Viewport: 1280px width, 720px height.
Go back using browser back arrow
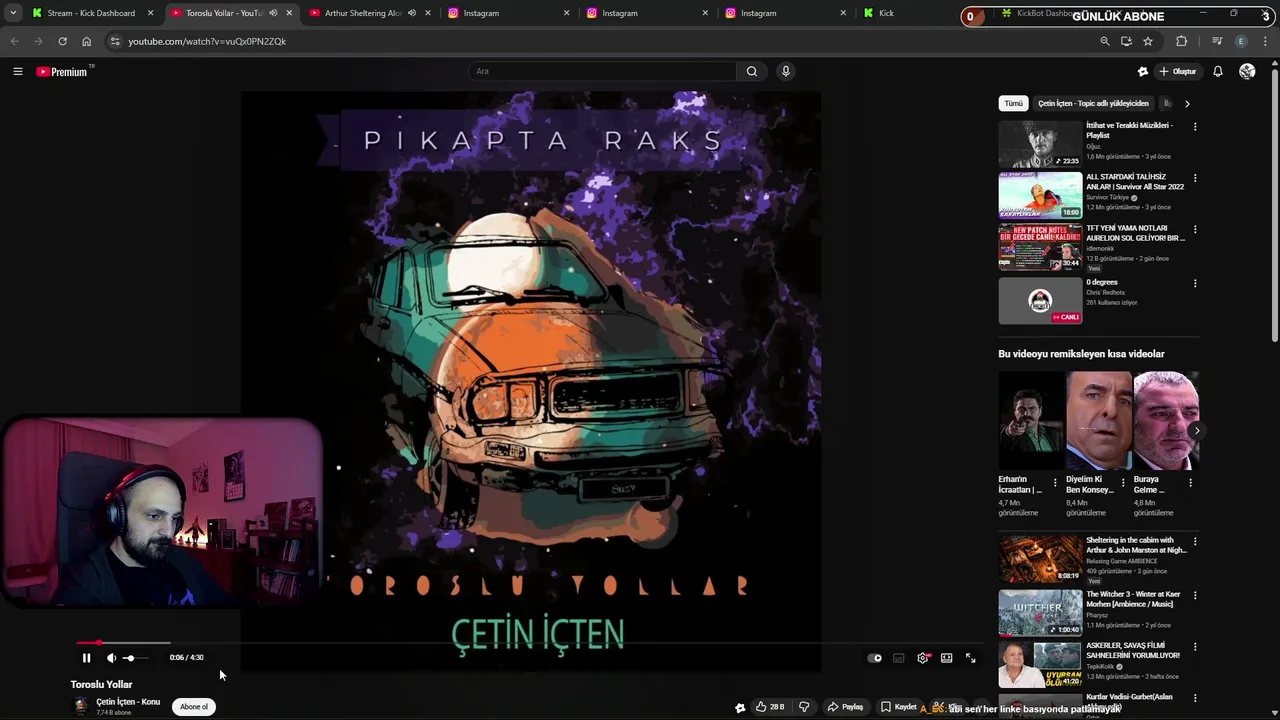click(x=14, y=41)
